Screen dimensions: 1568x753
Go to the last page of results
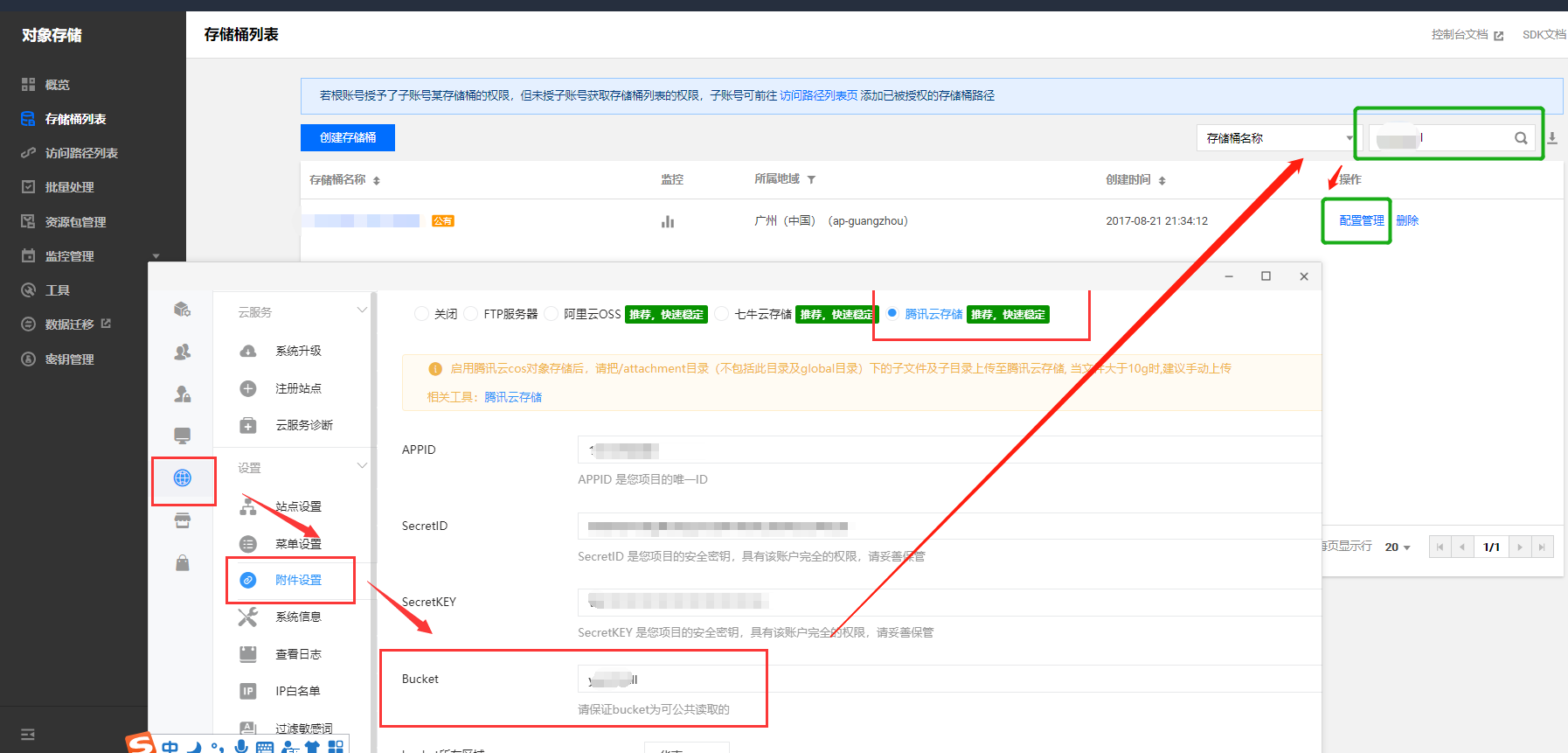coord(1542,547)
